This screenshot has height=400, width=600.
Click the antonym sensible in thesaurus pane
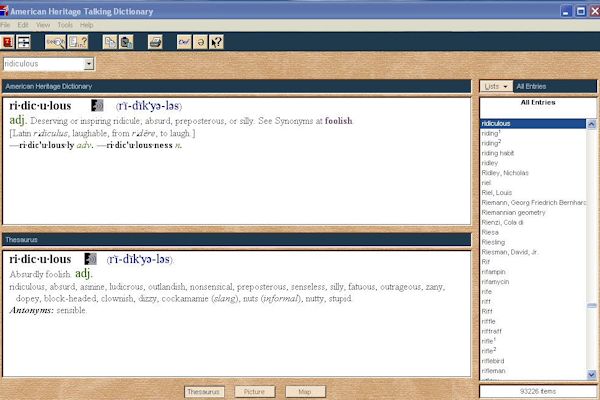[x=71, y=310]
